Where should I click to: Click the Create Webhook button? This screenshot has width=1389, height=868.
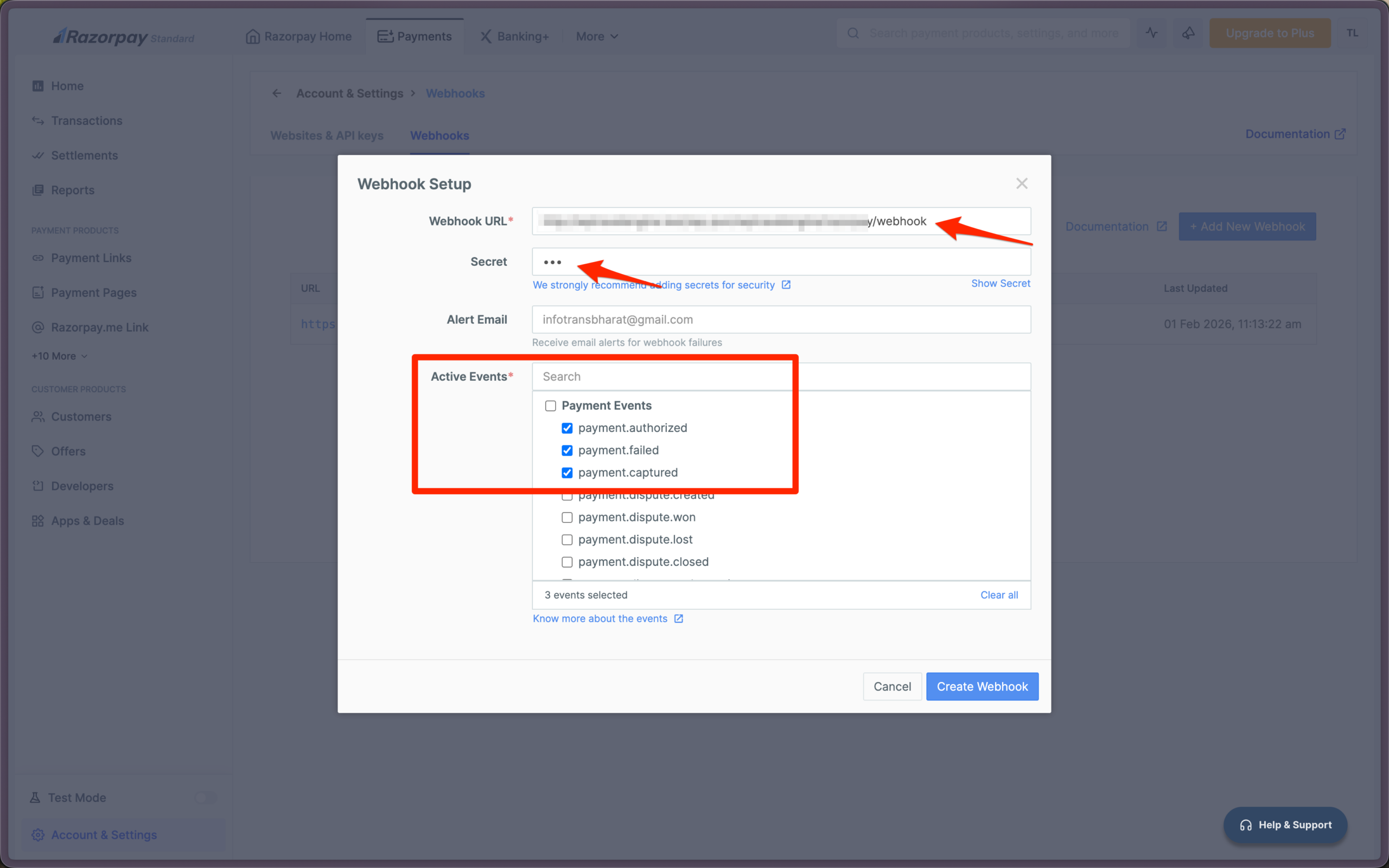pos(982,687)
